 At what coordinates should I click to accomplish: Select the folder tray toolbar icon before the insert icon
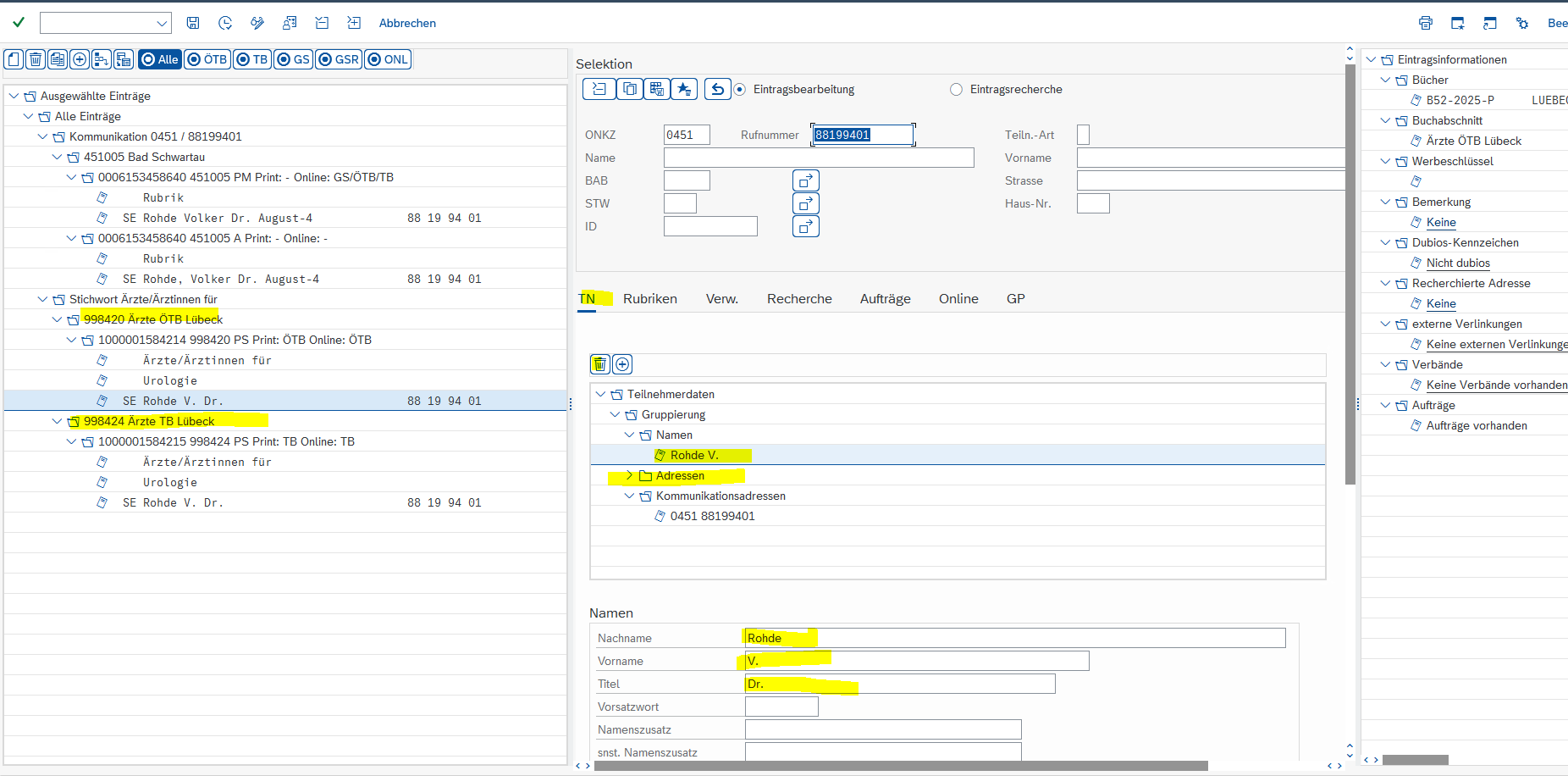coord(322,23)
